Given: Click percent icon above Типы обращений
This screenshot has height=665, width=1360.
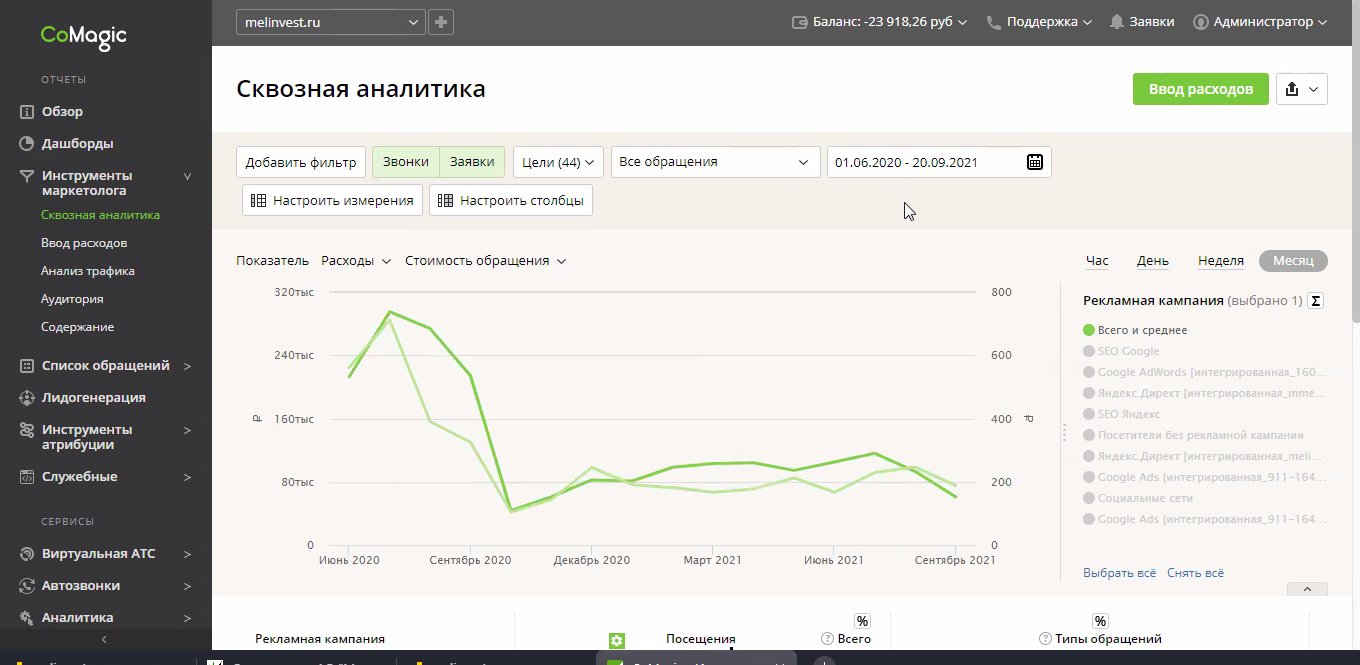Looking at the screenshot, I should point(1100,621).
